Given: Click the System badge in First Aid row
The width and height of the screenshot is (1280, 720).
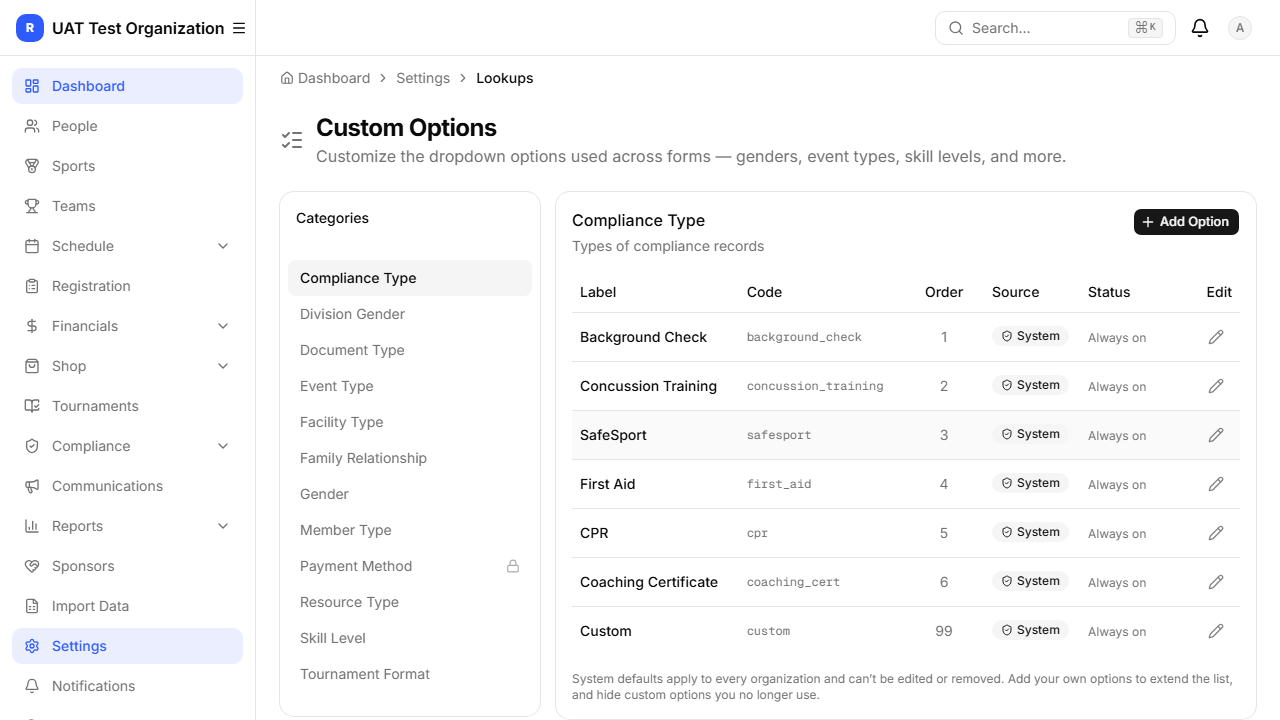Looking at the screenshot, I should (x=1030, y=483).
